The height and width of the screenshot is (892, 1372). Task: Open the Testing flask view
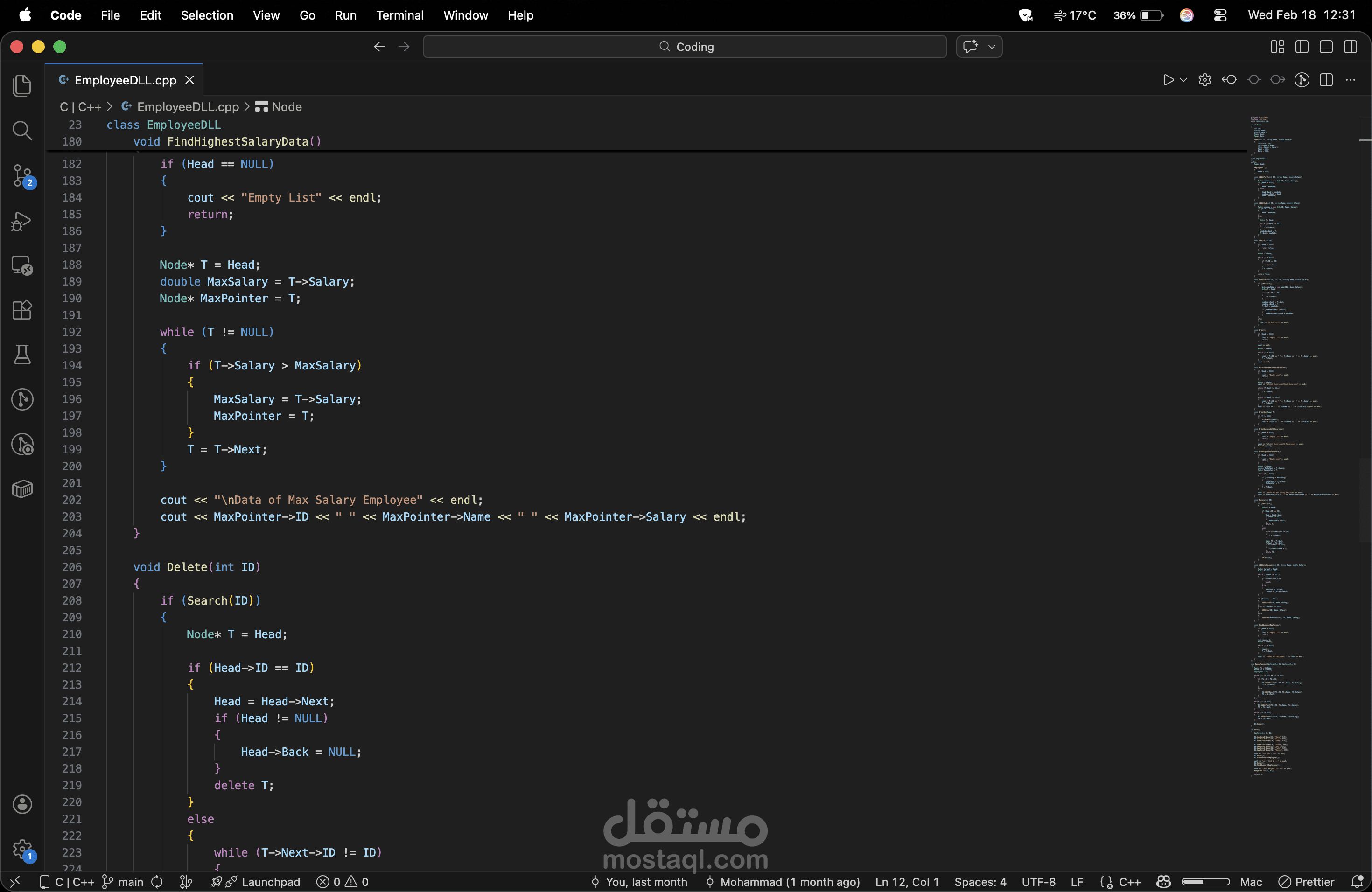[x=22, y=355]
